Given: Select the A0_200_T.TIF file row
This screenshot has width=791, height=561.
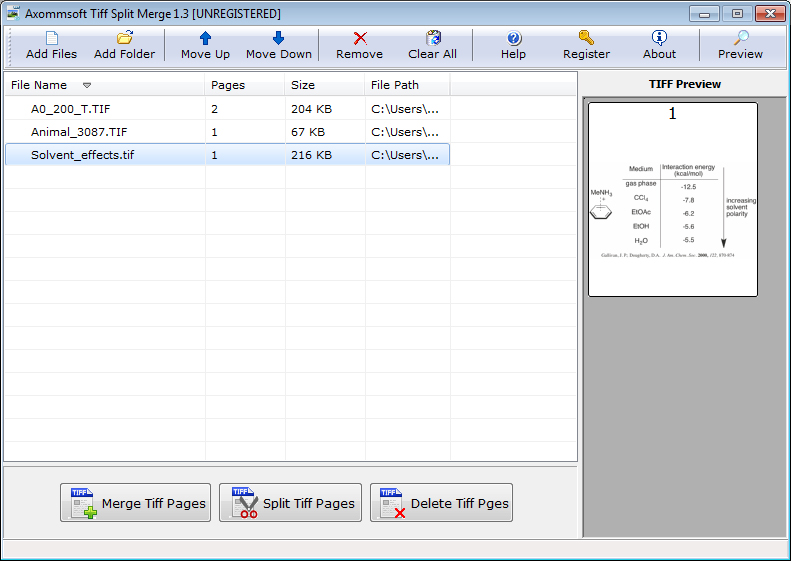Looking at the screenshot, I should point(71,109).
